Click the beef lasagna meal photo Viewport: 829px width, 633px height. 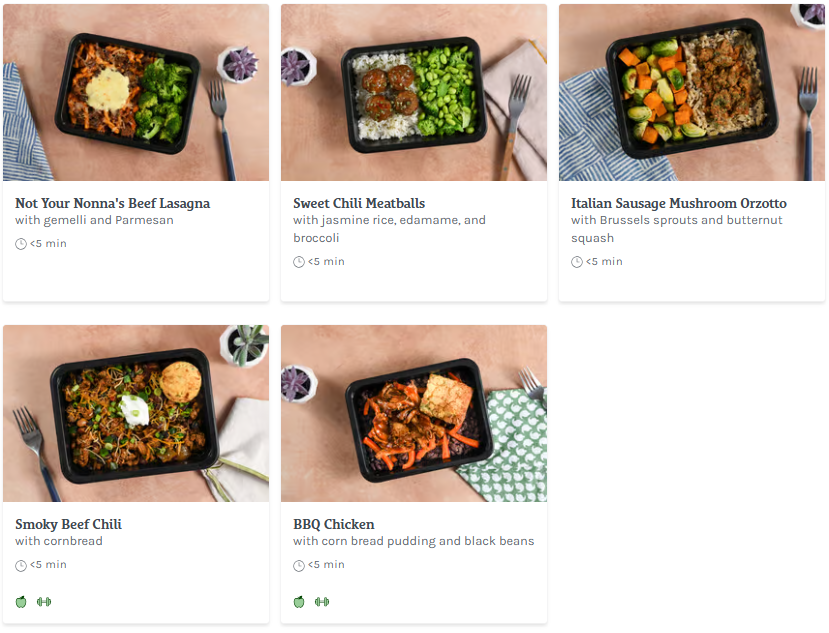coord(136,93)
